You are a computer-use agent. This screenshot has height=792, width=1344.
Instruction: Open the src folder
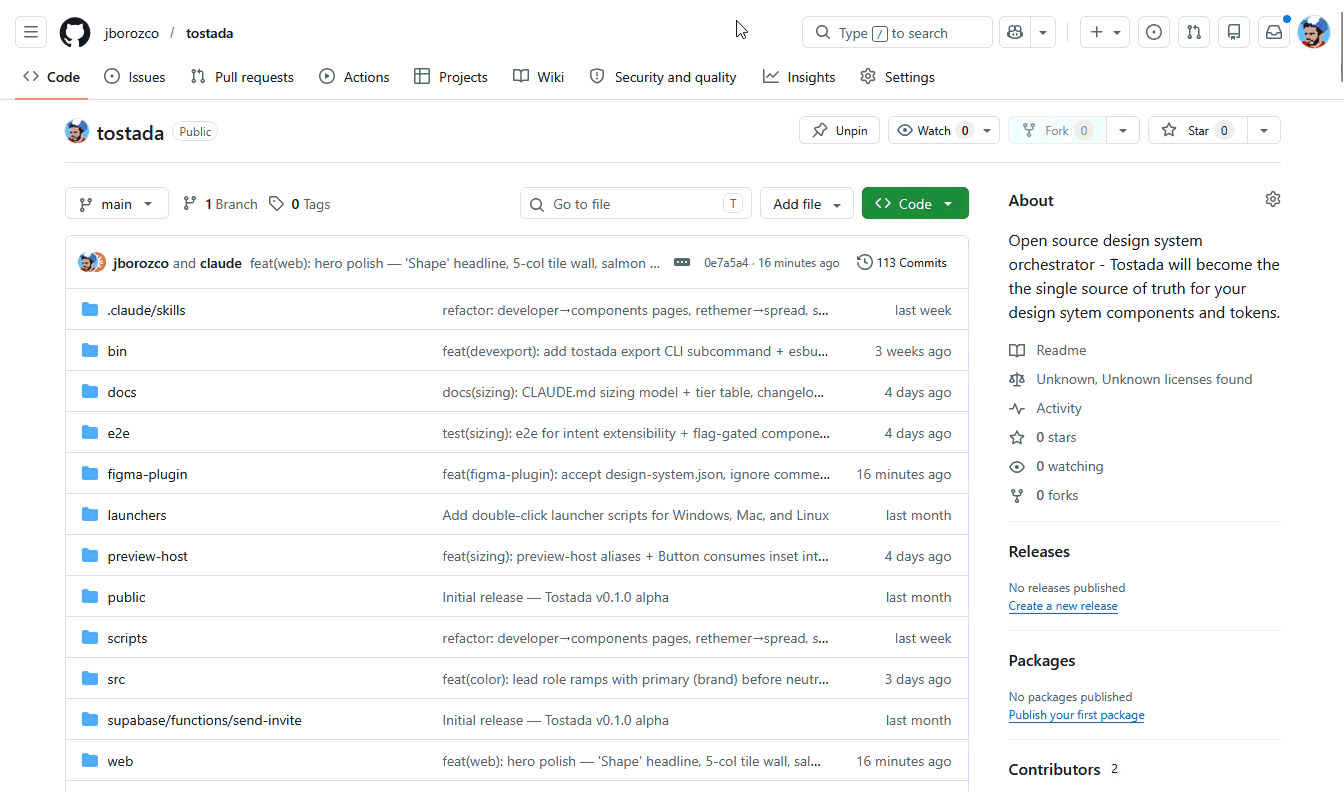(116, 679)
